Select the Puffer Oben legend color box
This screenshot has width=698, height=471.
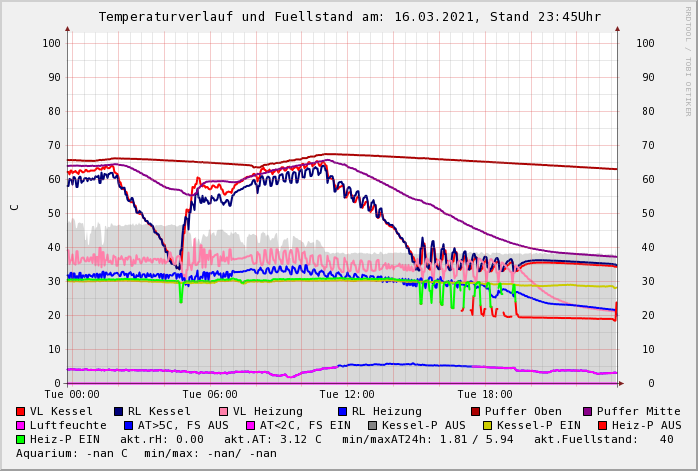click(x=476, y=412)
